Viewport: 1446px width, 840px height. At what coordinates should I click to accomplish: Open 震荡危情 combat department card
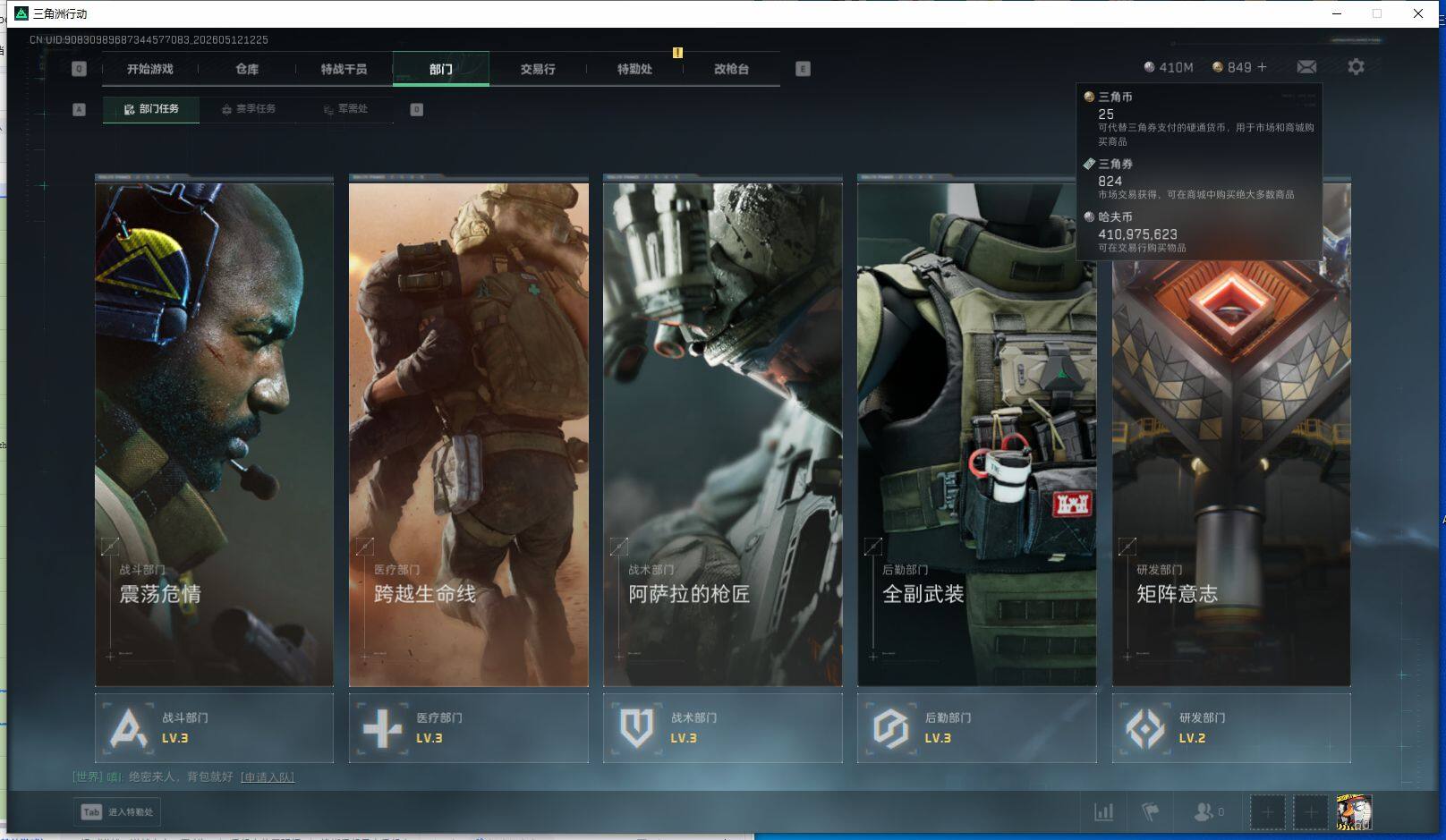tap(214, 430)
